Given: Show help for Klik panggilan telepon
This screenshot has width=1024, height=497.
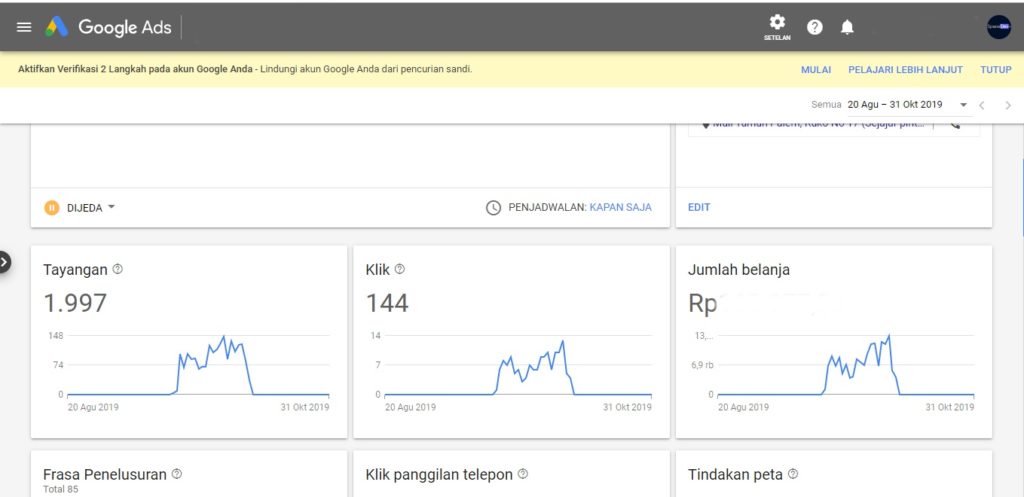Looking at the screenshot, I should (x=522, y=474).
